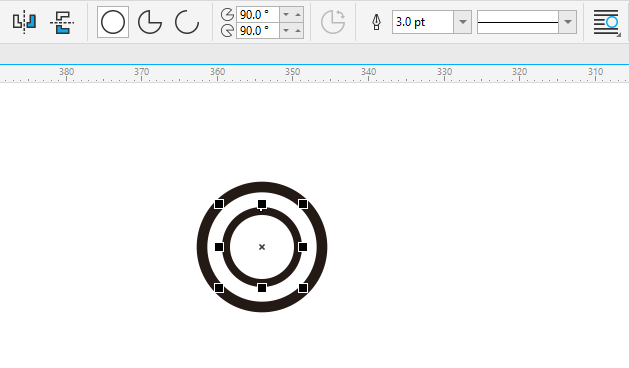Image resolution: width=629 pixels, height=368 pixels.
Task: Click the starting angle icon
Action: click(227, 14)
